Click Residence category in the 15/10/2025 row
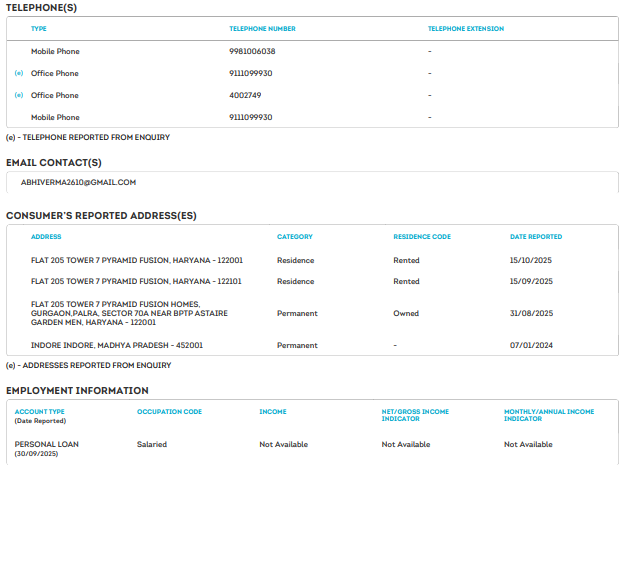 tap(296, 260)
